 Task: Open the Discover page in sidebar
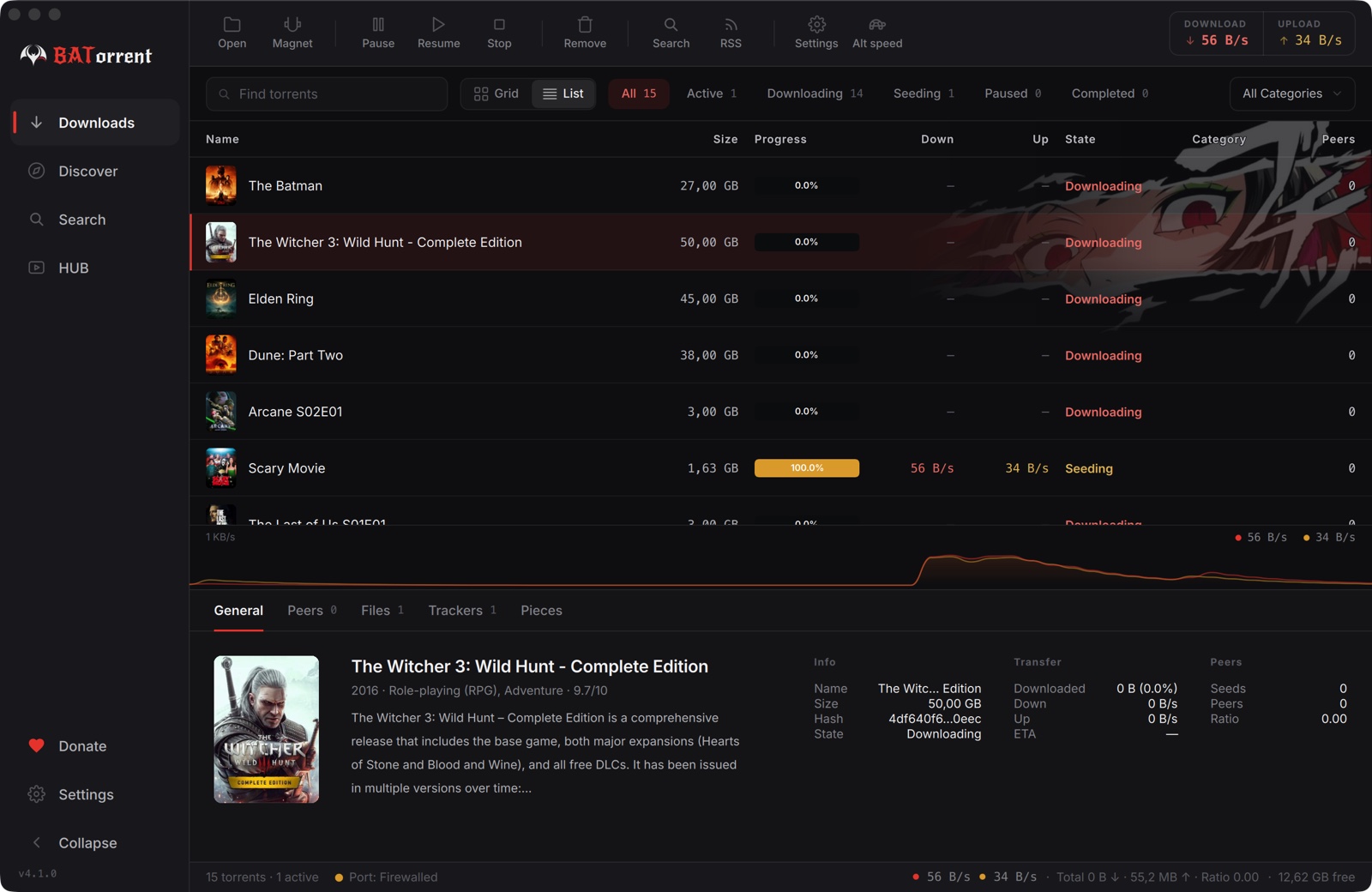[x=95, y=172]
